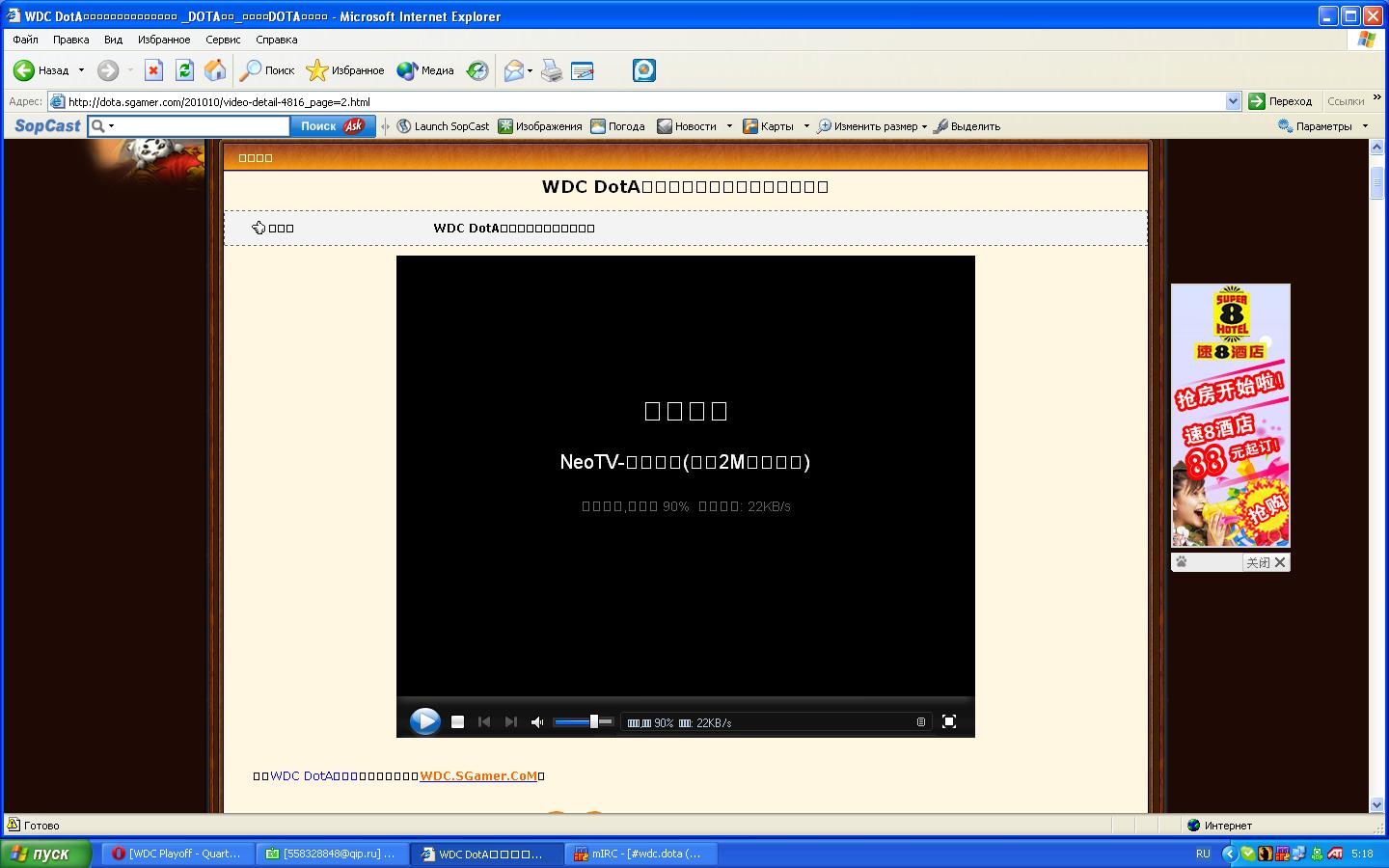Mute the video player volume
Image resolution: width=1389 pixels, height=868 pixels.
pos(537,721)
